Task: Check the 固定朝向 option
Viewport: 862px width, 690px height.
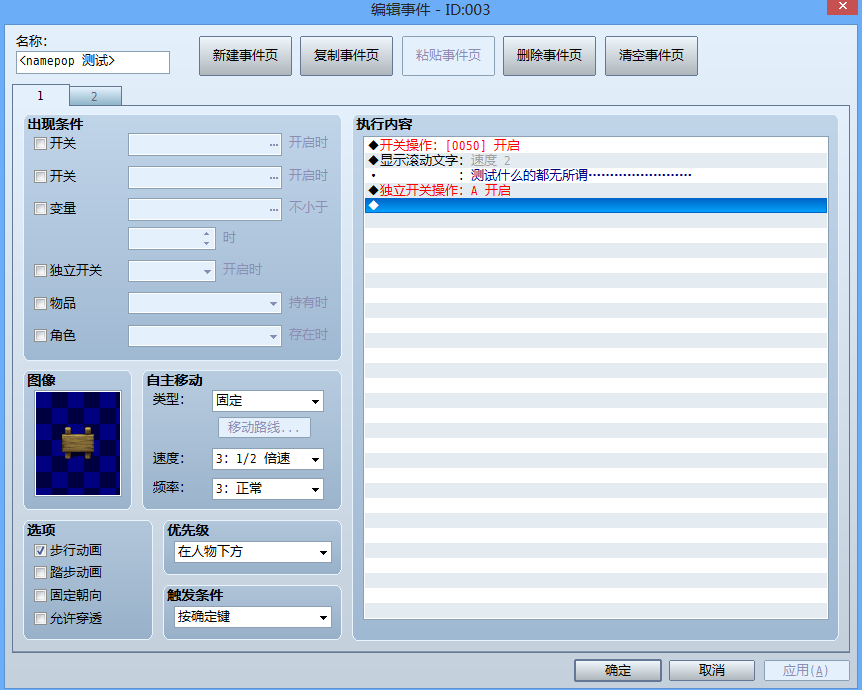Action: (x=40, y=595)
